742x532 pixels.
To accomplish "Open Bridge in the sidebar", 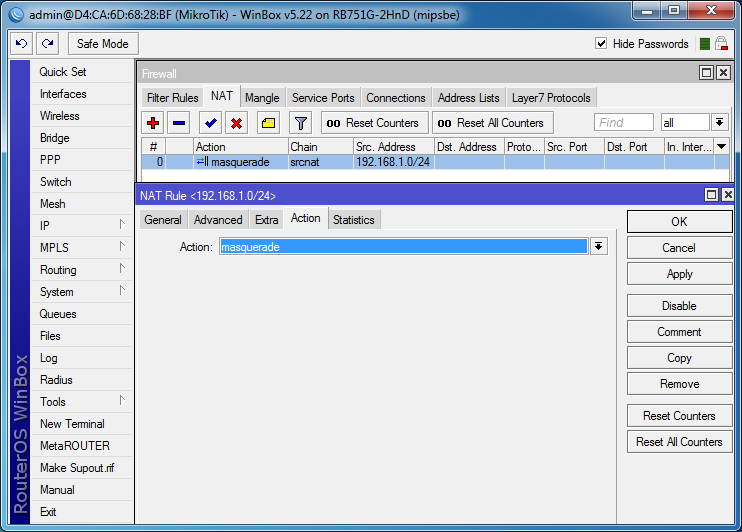I will 81,138.
